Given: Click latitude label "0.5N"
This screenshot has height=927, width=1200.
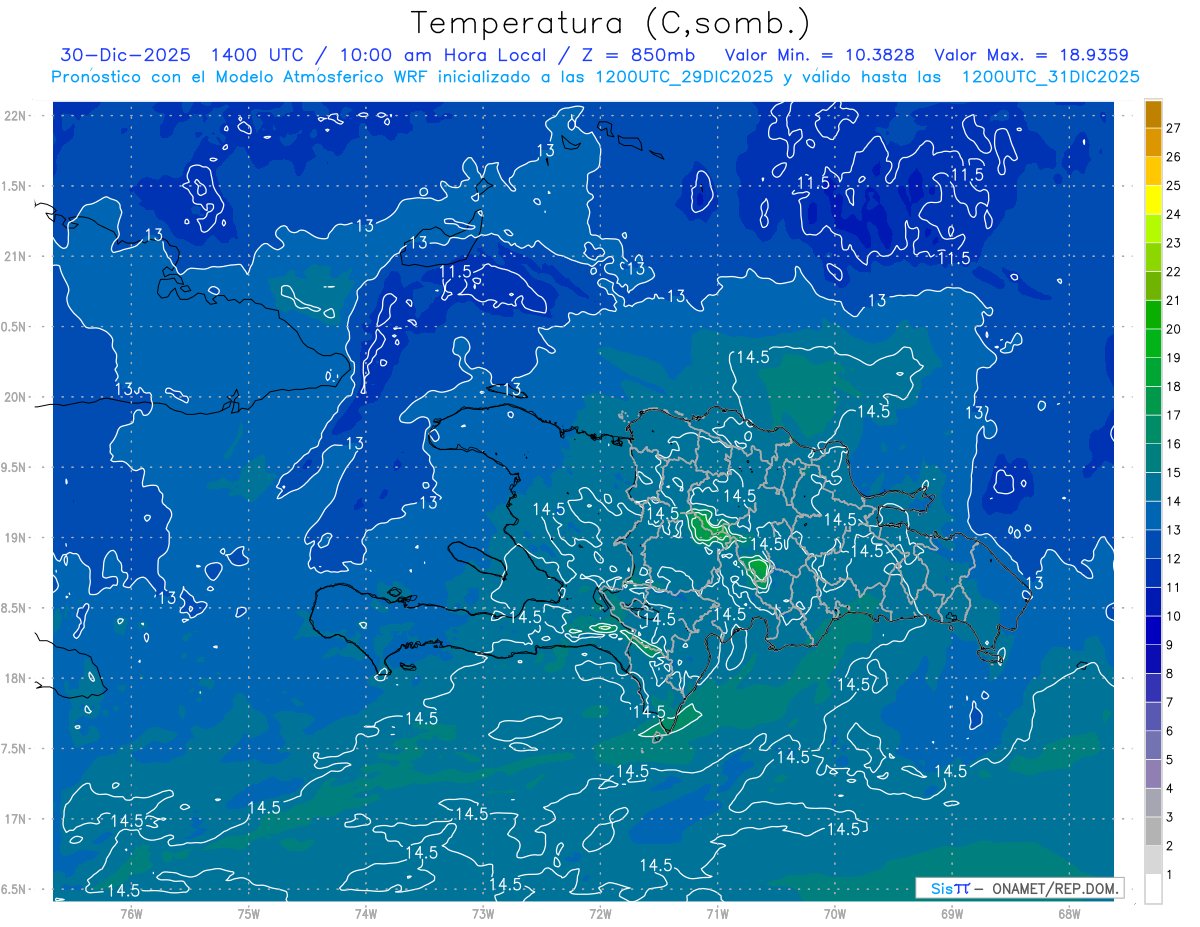Looking at the screenshot, I should [x=15, y=327].
